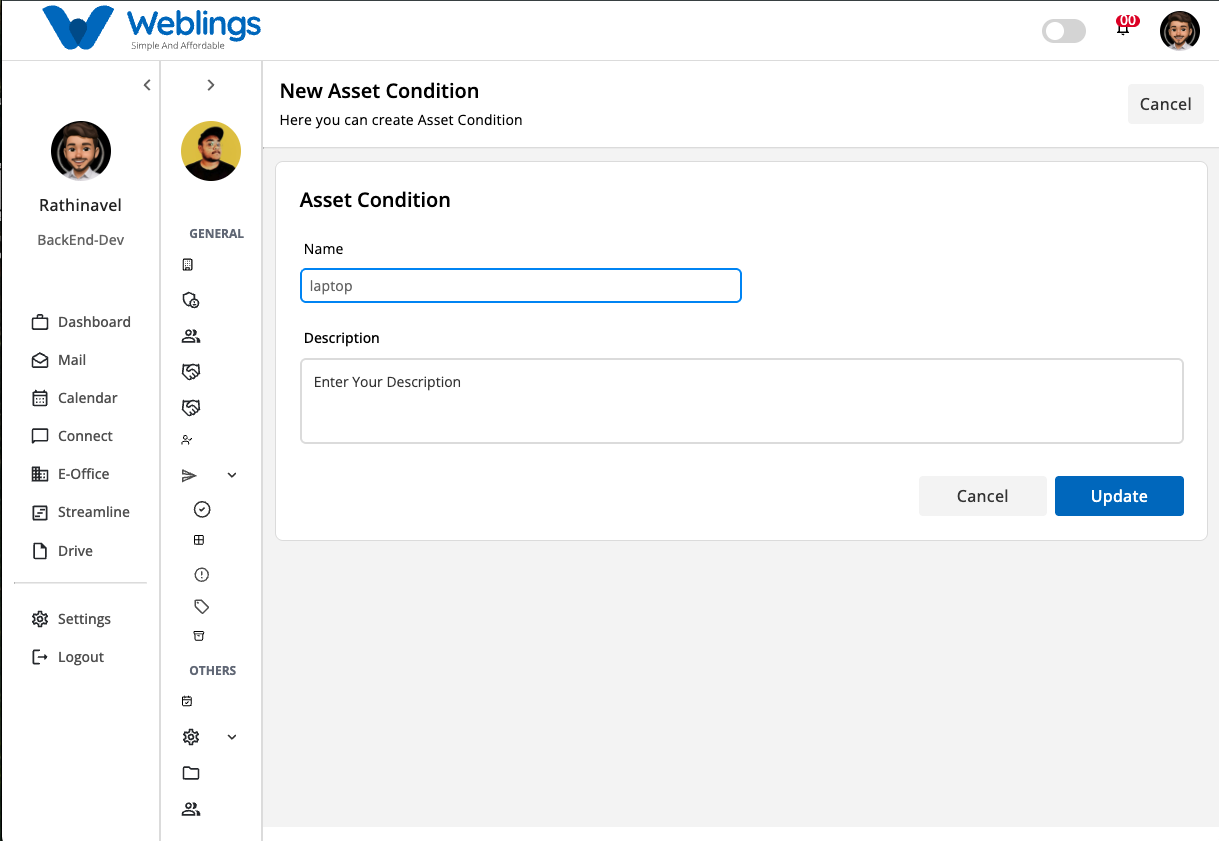Open Connect from the sidebar
The image size is (1219, 841).
[x=72, y=436]
